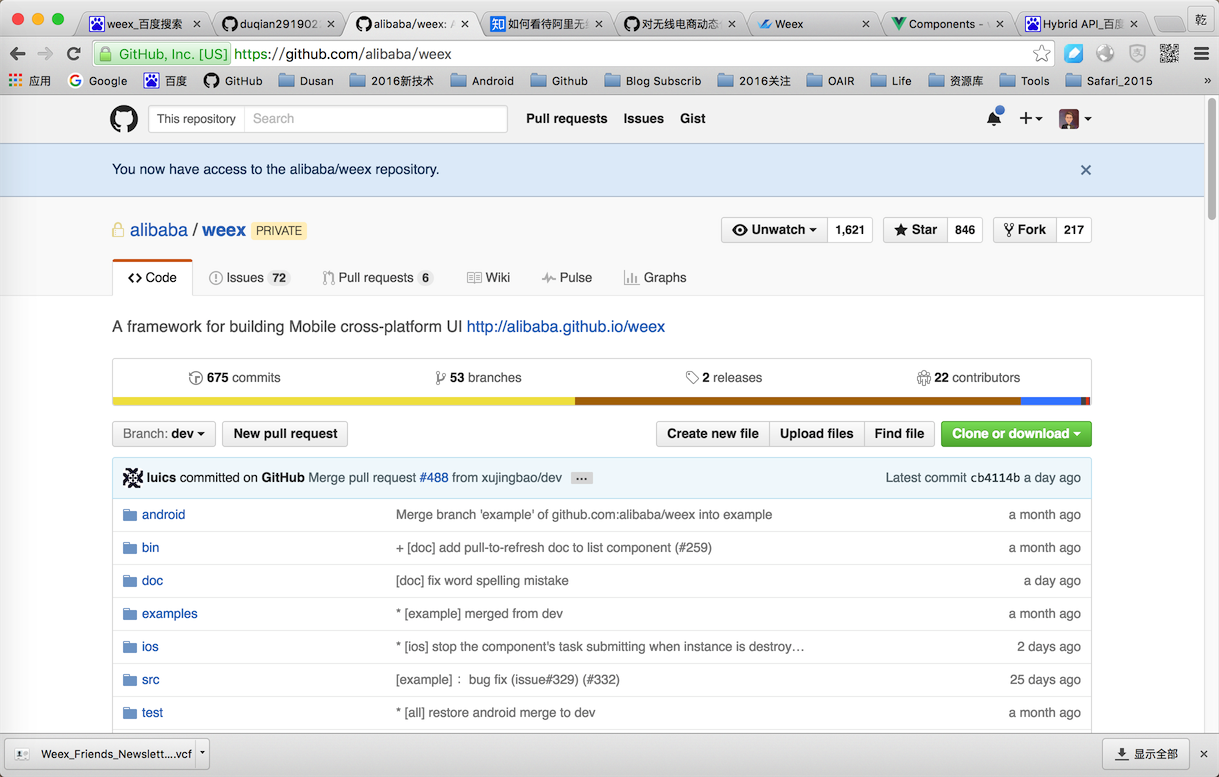The image size is (1219, 777).
Task: Switch to the Pulse tab
Action: [x=567, y=278]
